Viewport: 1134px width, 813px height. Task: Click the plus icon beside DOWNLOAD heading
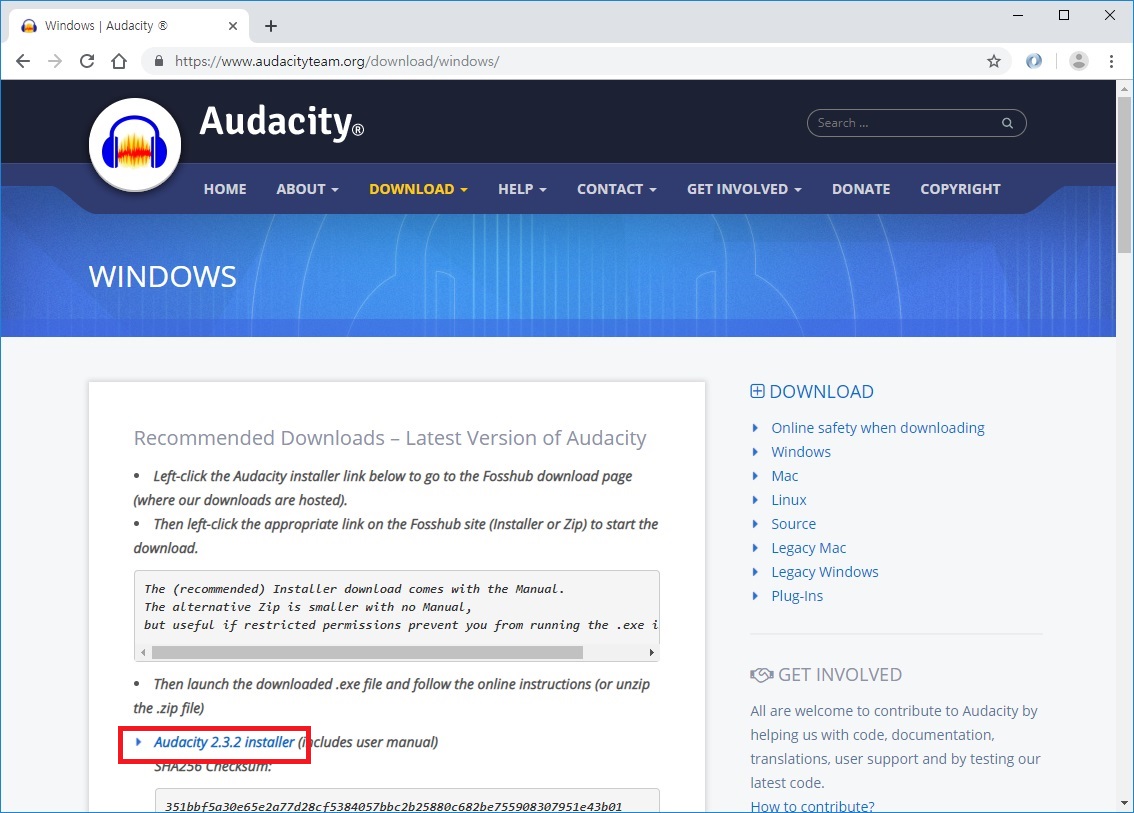(757, 391)
